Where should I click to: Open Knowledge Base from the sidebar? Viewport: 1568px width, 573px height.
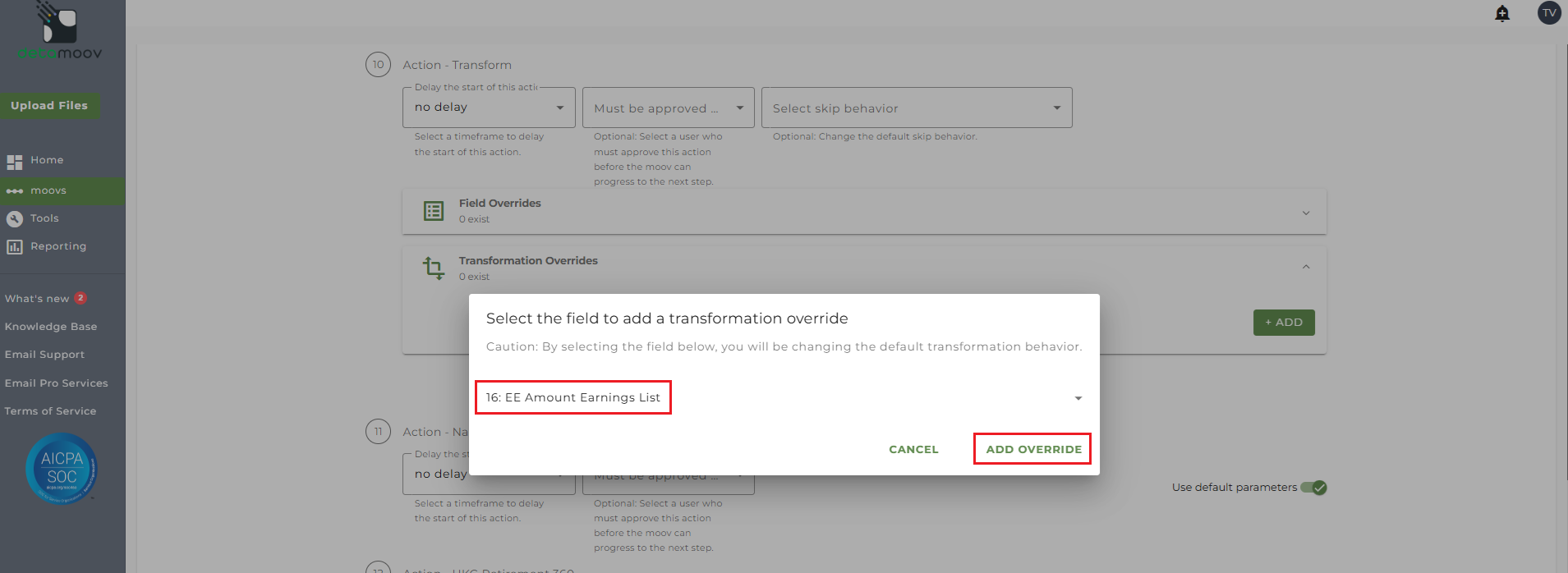[51, 327]
